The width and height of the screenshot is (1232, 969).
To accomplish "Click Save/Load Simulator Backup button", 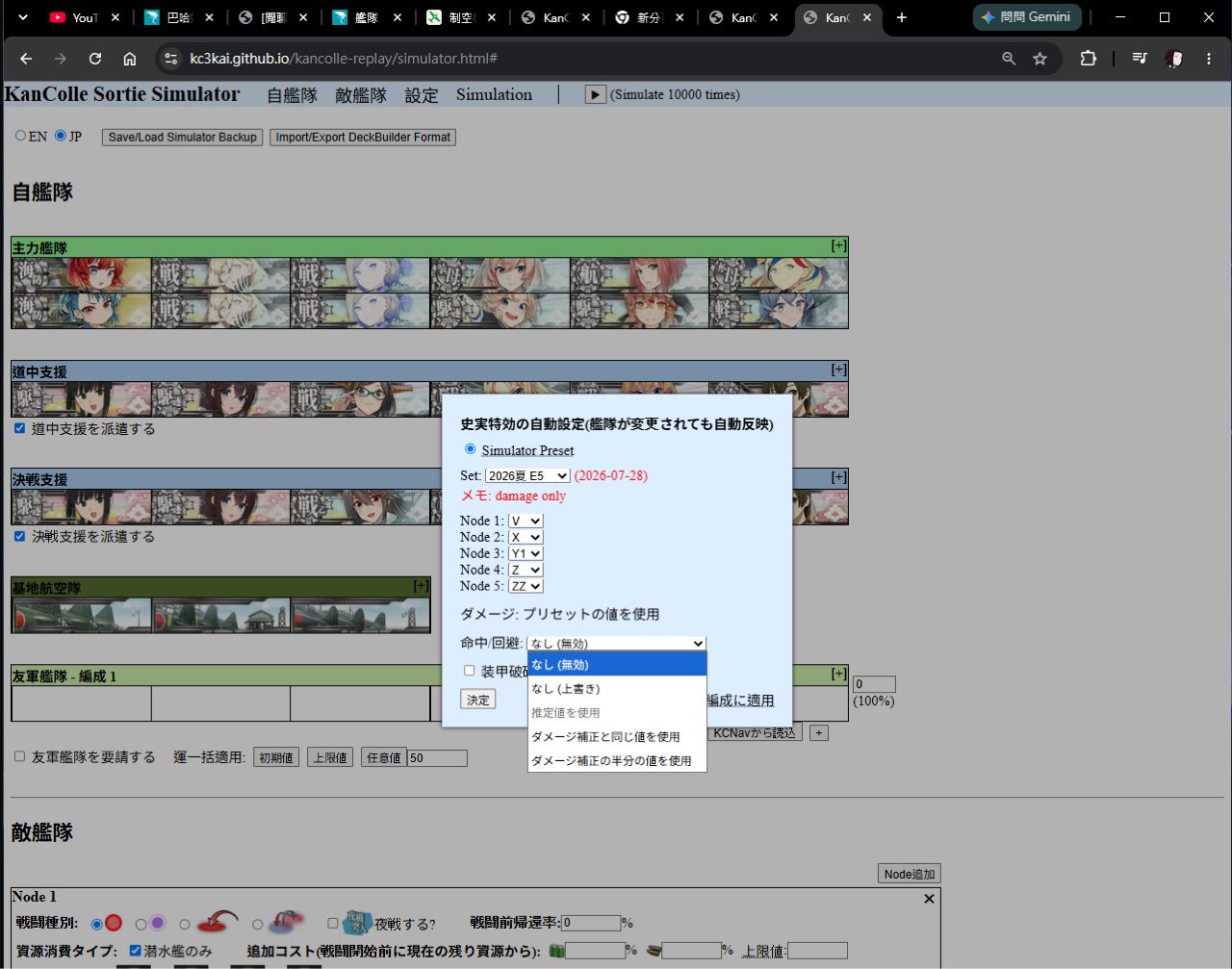I will click(183, 138).
